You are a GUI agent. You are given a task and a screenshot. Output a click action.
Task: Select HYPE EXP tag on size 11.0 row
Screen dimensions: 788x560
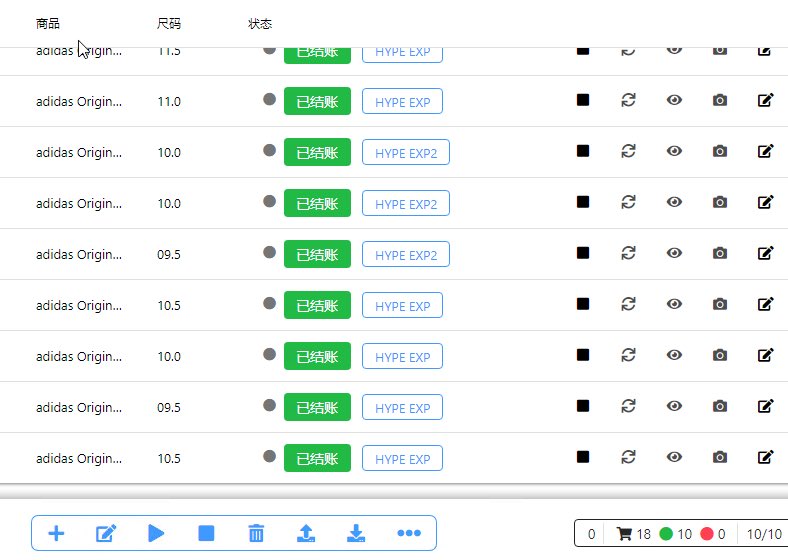pyautogui.click(x=403, y=102)
